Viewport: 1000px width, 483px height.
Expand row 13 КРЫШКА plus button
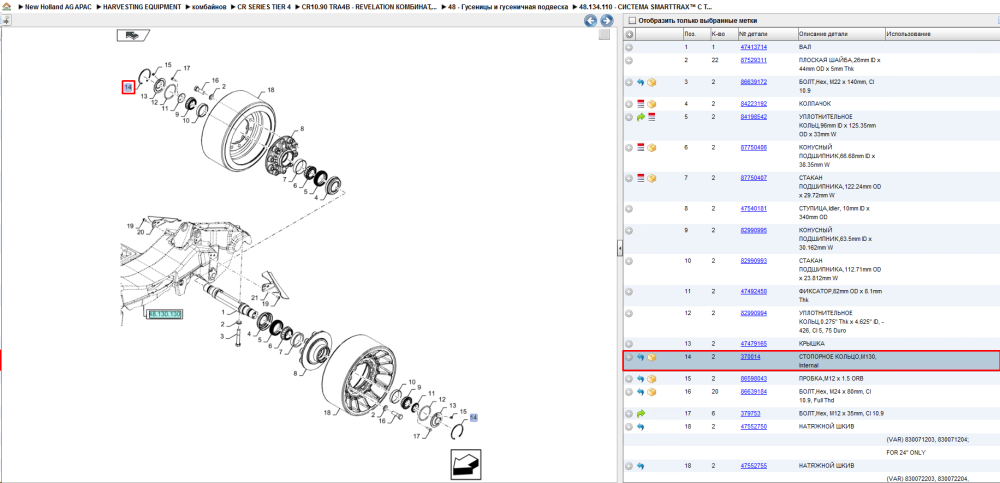coord(629,344)
